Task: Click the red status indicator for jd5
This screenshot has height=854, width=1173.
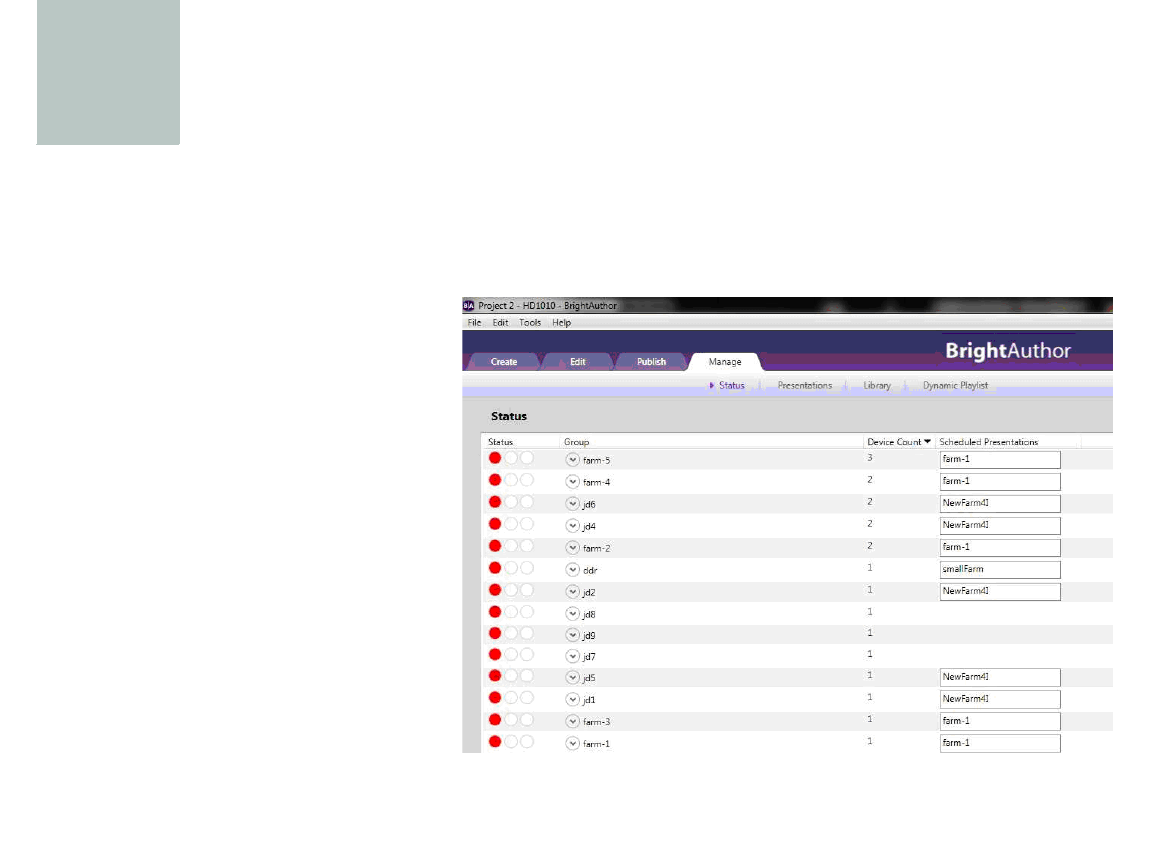Action: (495, 675)
